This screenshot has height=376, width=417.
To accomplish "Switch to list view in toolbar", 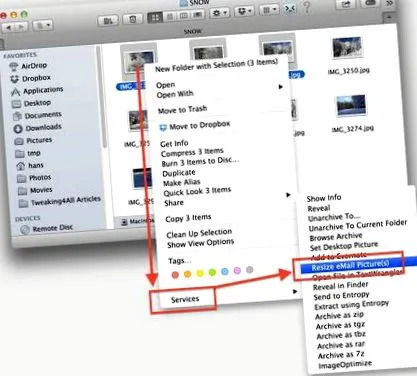I will pos(170,16).
